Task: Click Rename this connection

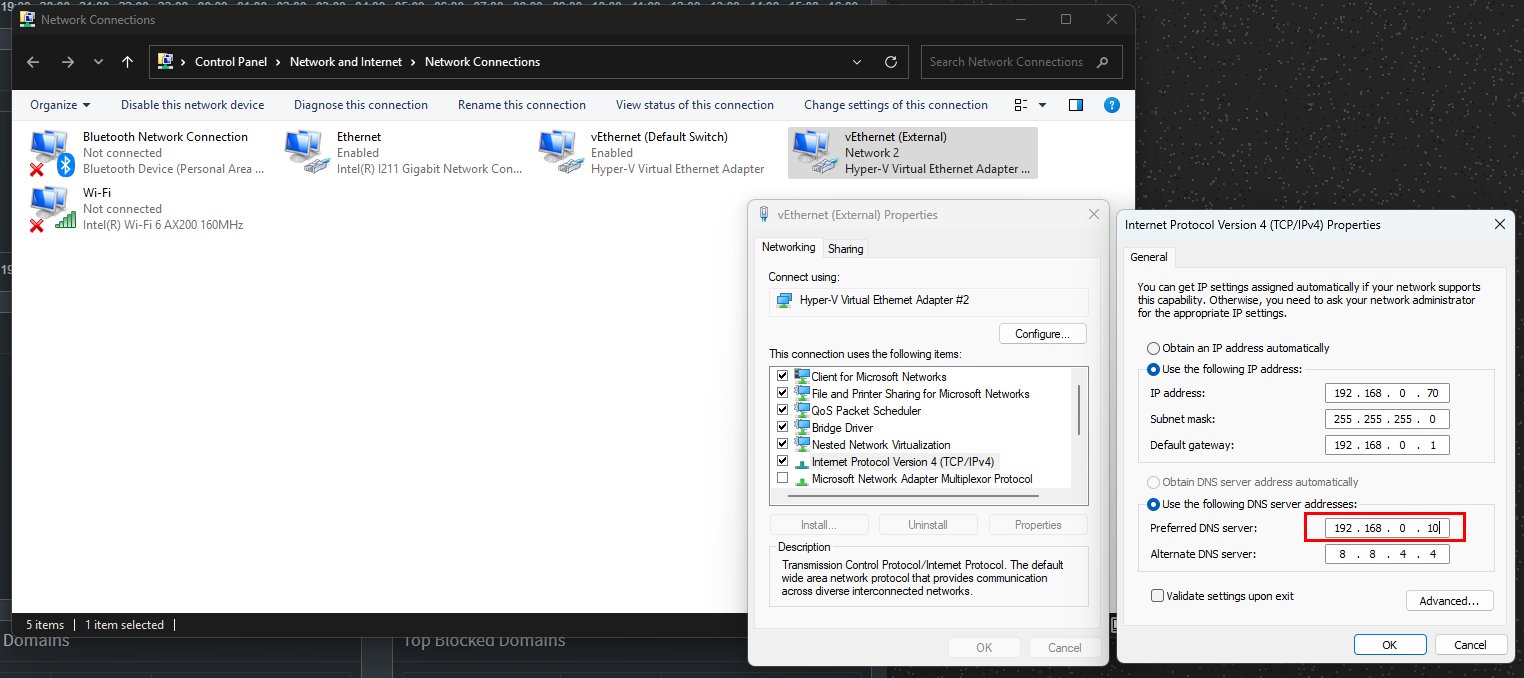Action: coord(522,105)
